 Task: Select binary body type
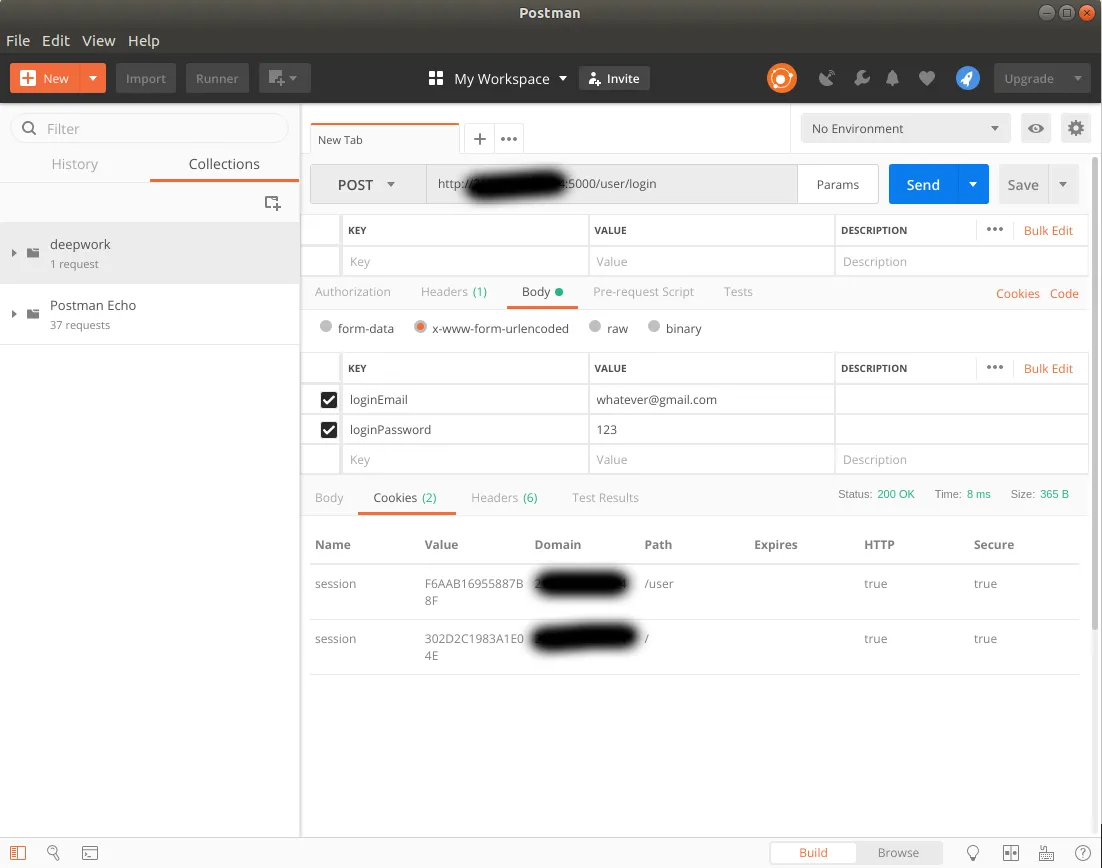click(654, 327)
